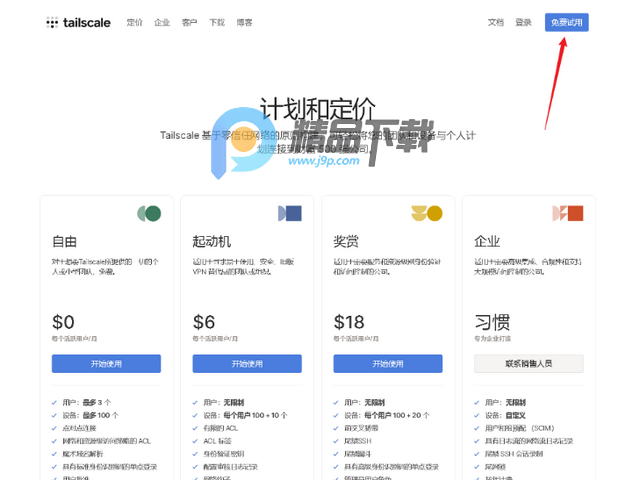
Task: Click the 计划和定价 heading
Action: [x=318, y=109]
